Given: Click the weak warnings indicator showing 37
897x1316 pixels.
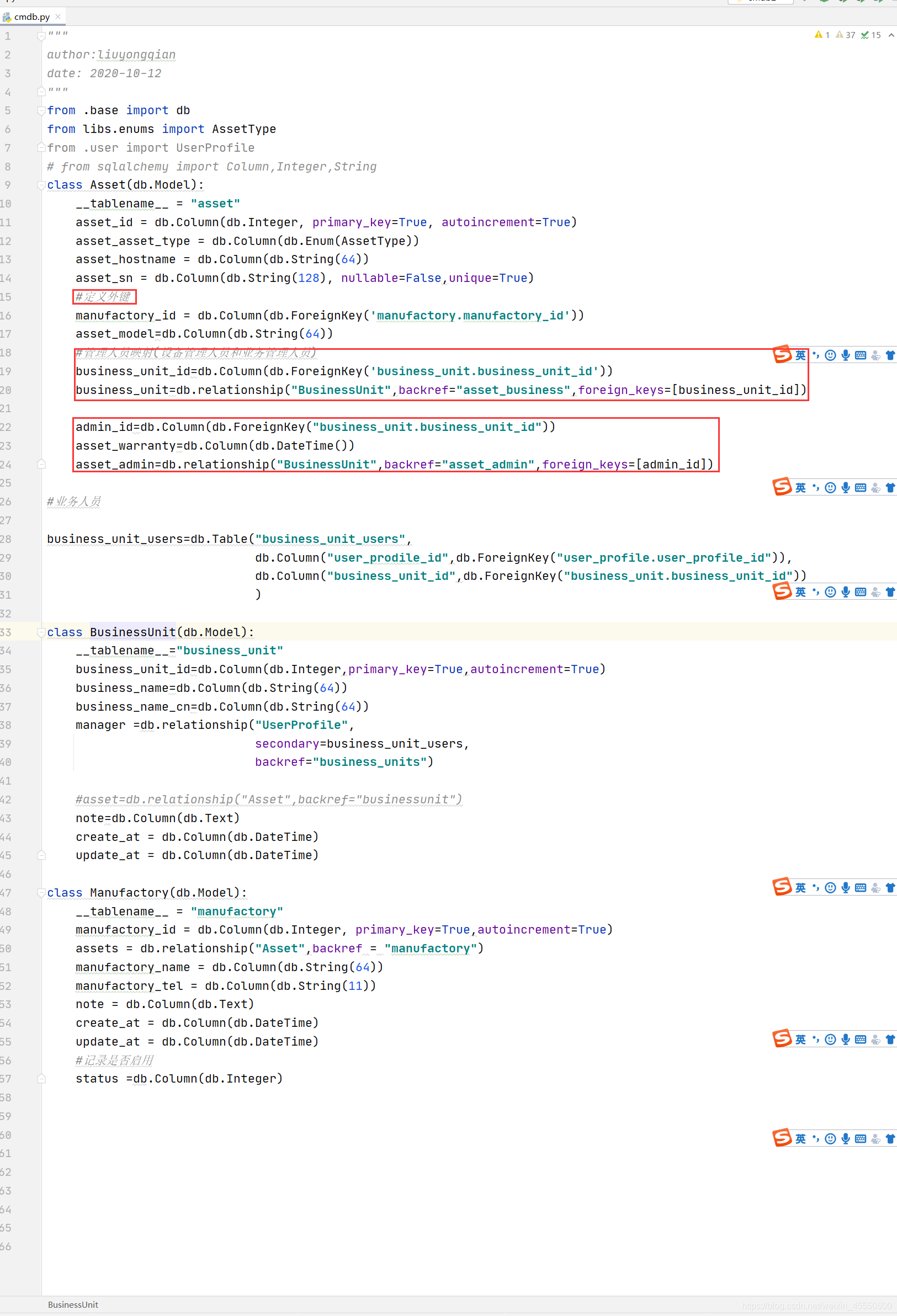Looking at the screenshot, I should 846,35.
